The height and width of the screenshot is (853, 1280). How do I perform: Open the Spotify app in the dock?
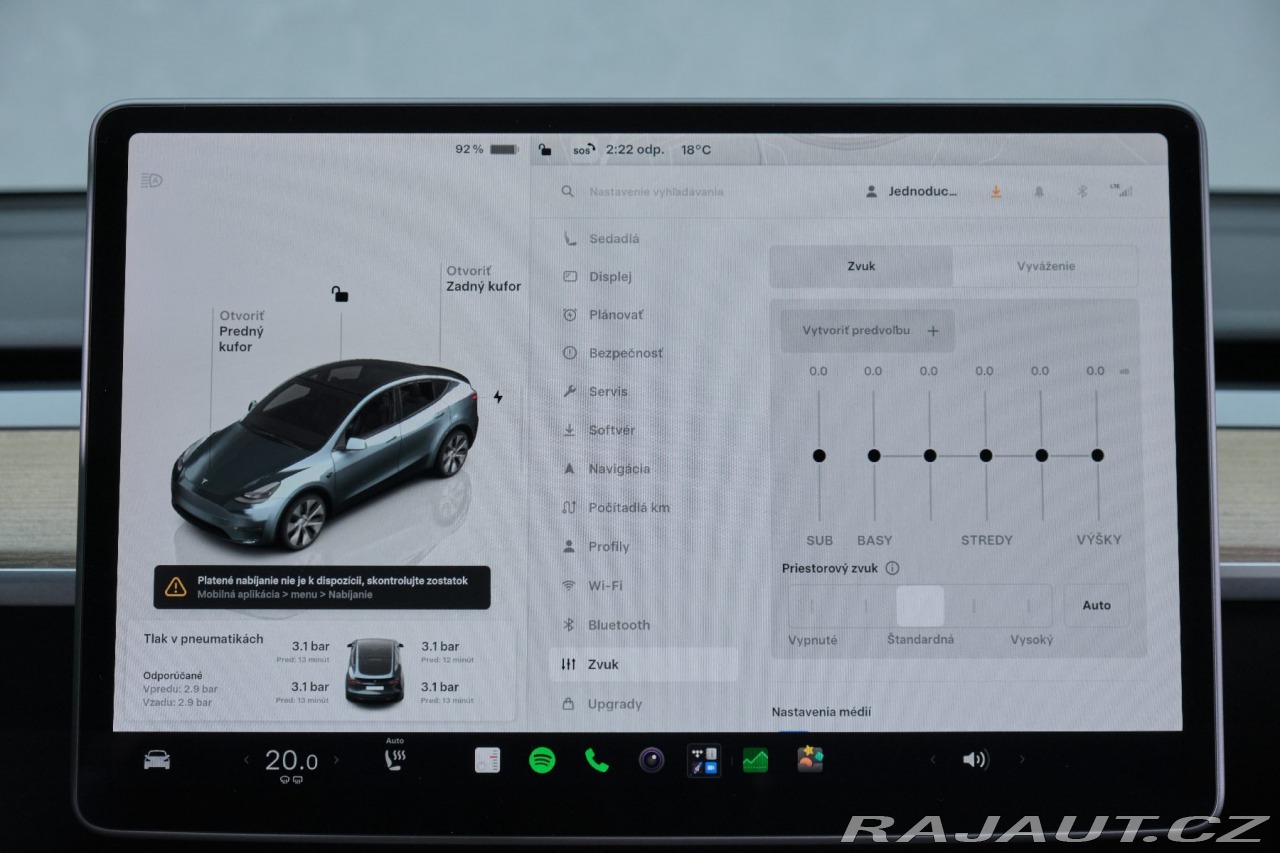pyautogui.click(x=542, y=760)
